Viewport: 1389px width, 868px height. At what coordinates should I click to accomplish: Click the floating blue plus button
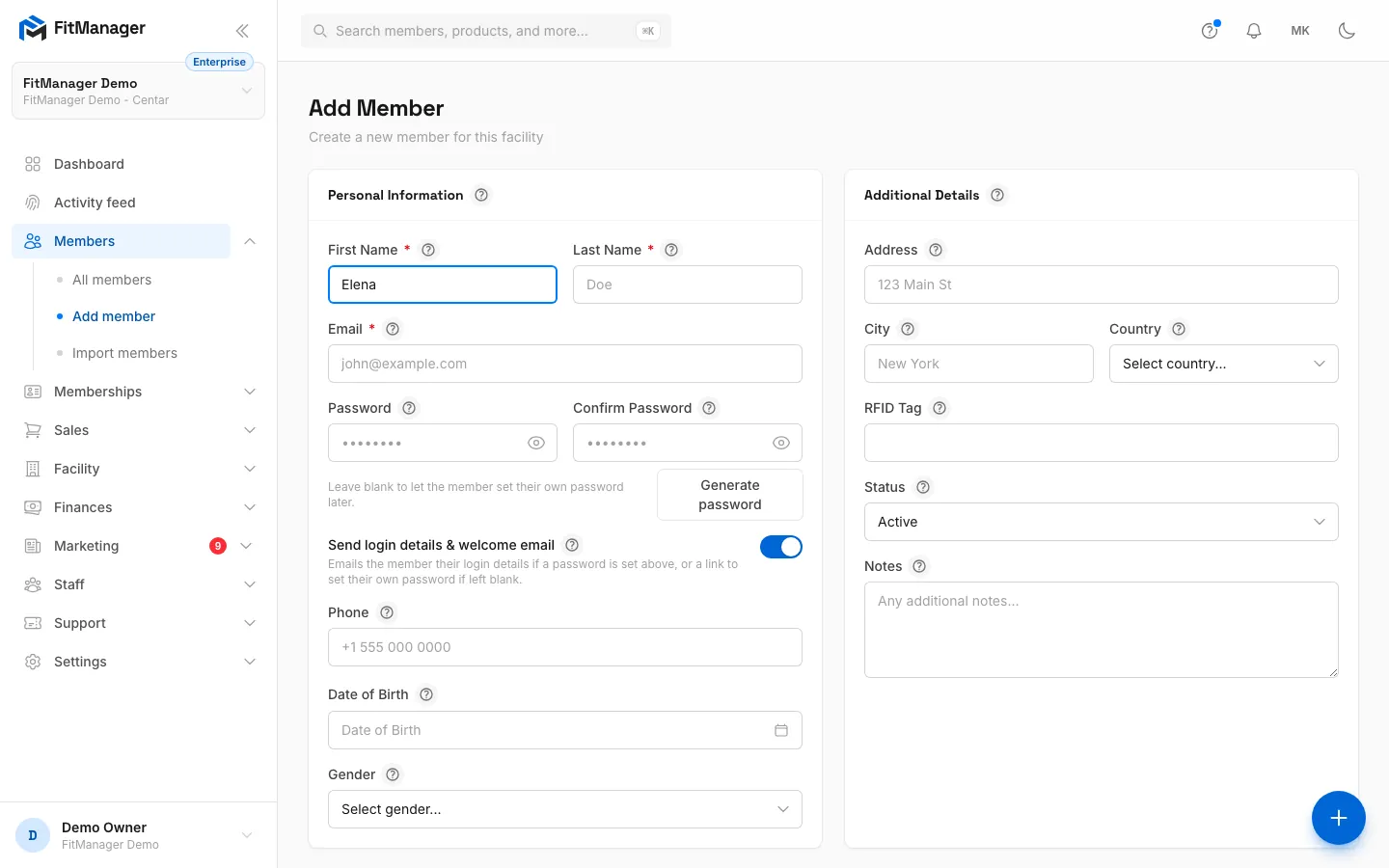[1338, 818]
